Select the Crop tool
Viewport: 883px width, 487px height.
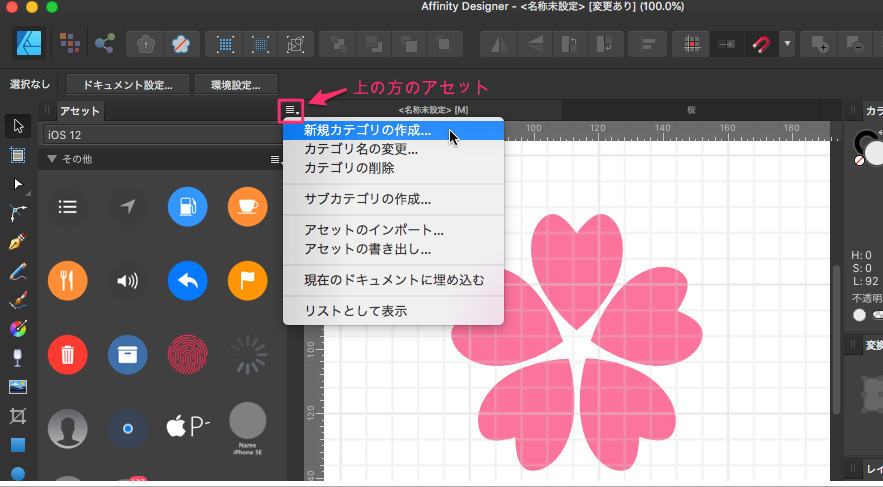click(17, 415)
